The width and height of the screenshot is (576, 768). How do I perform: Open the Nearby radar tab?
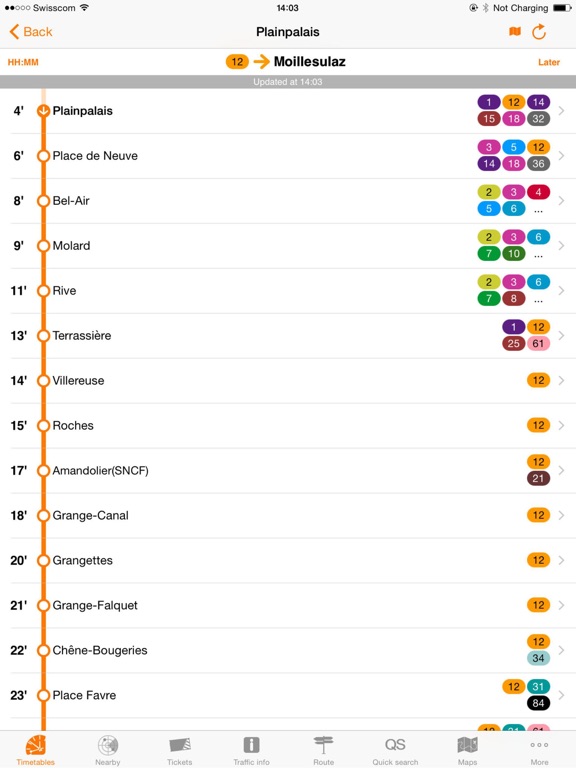tap(108, 750)
